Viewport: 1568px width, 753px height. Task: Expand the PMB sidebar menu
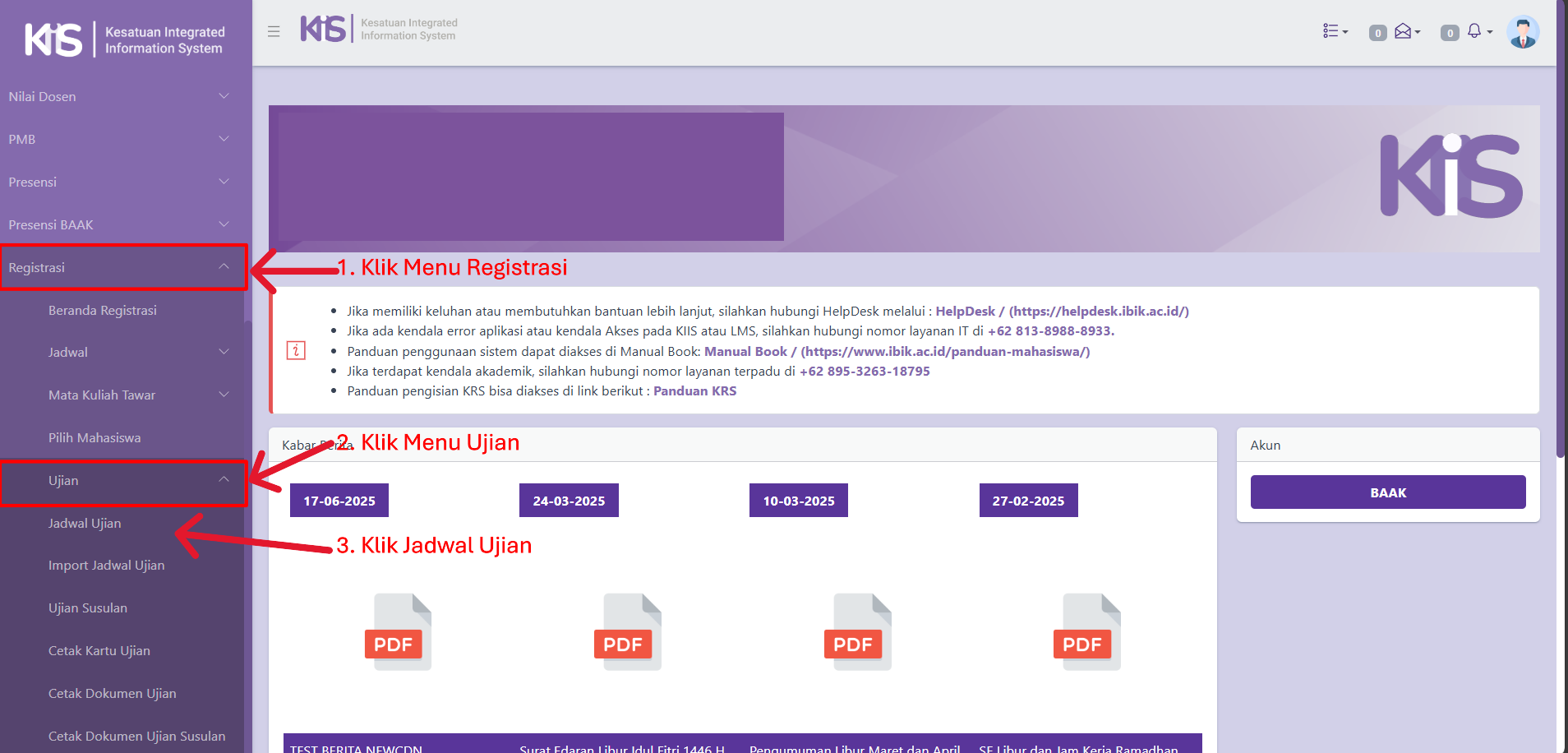(x=119, y=139)
